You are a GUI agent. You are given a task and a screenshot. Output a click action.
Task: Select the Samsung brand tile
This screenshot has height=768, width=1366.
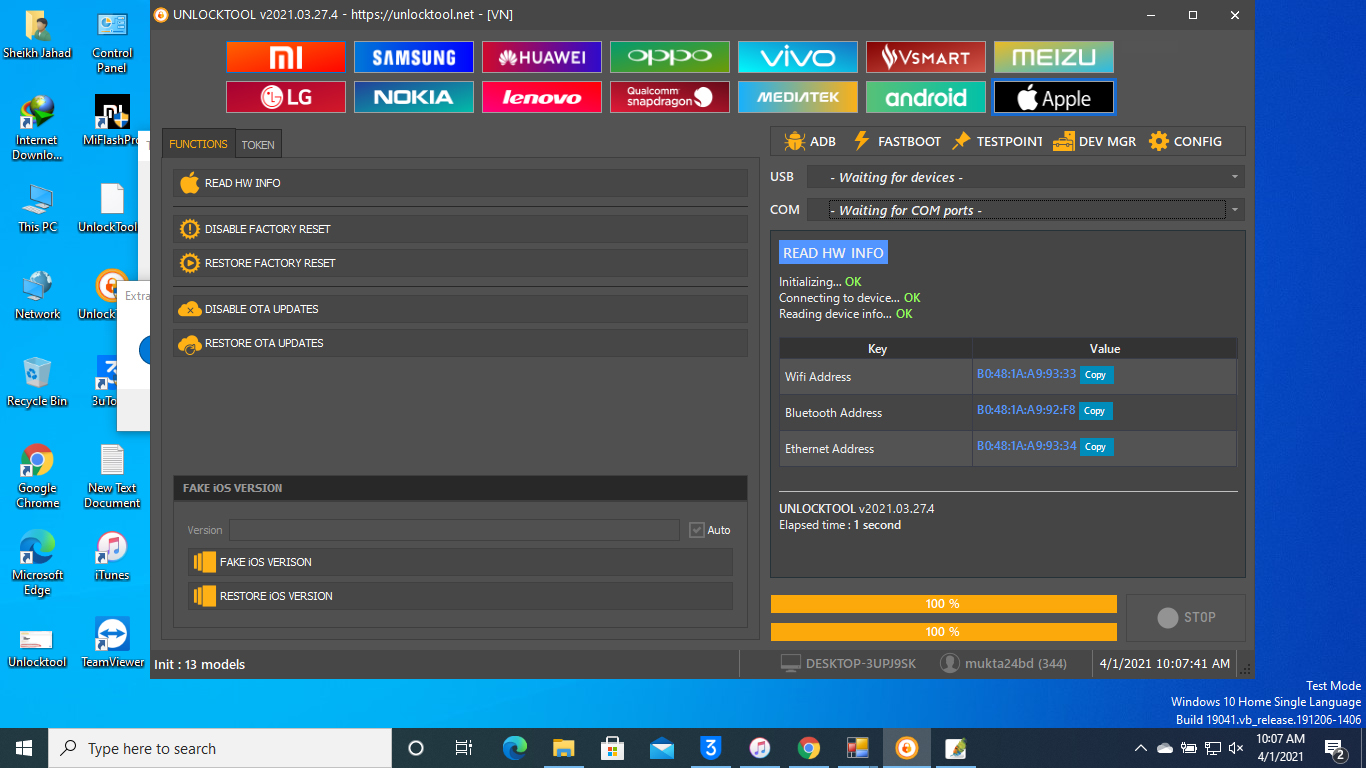tap(414, 57)
